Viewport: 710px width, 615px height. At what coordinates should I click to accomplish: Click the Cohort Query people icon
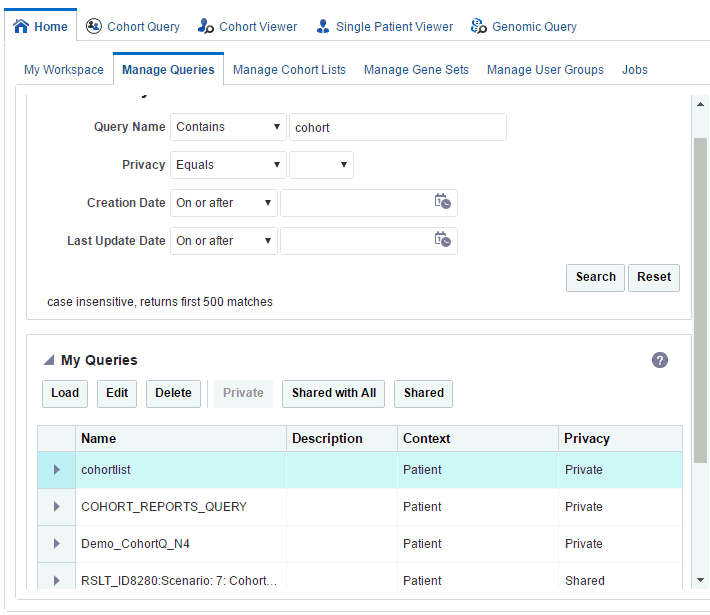click(94, 26)
